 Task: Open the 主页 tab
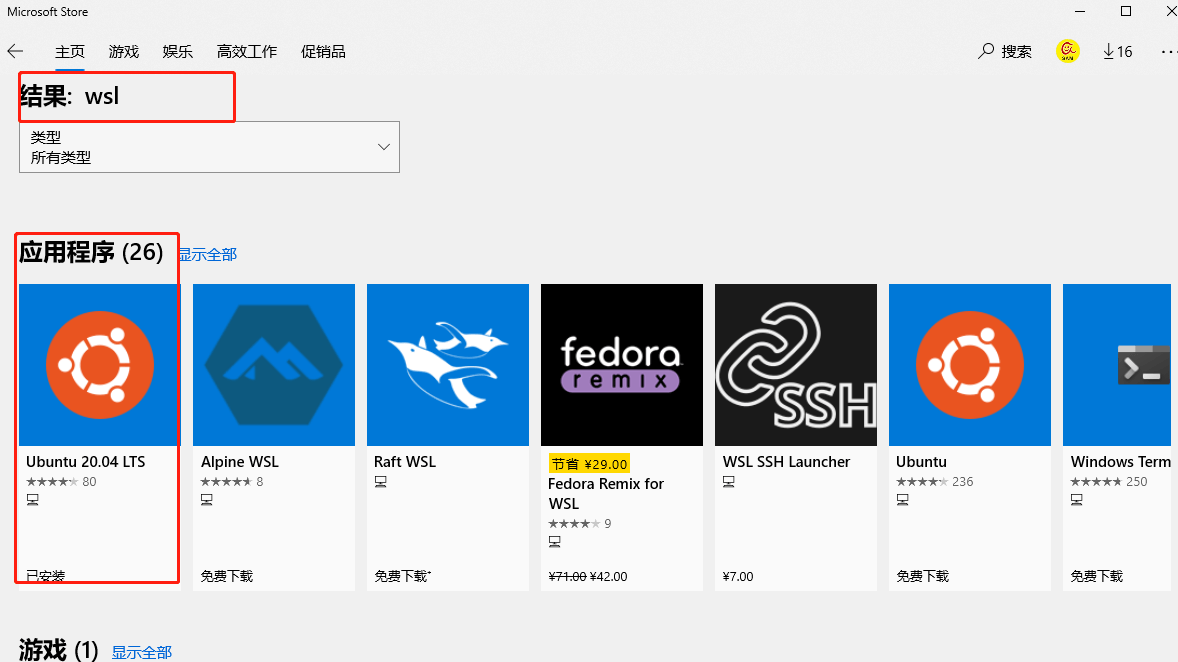click(x=70, y=52)
